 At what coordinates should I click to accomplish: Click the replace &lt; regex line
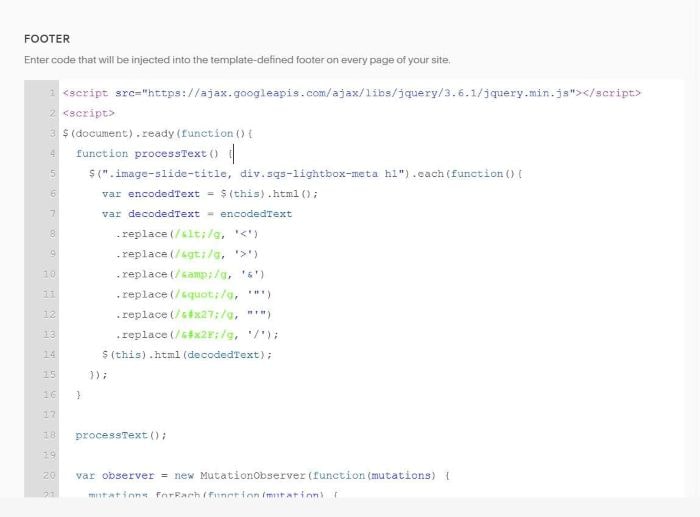(x=187, y=233)
